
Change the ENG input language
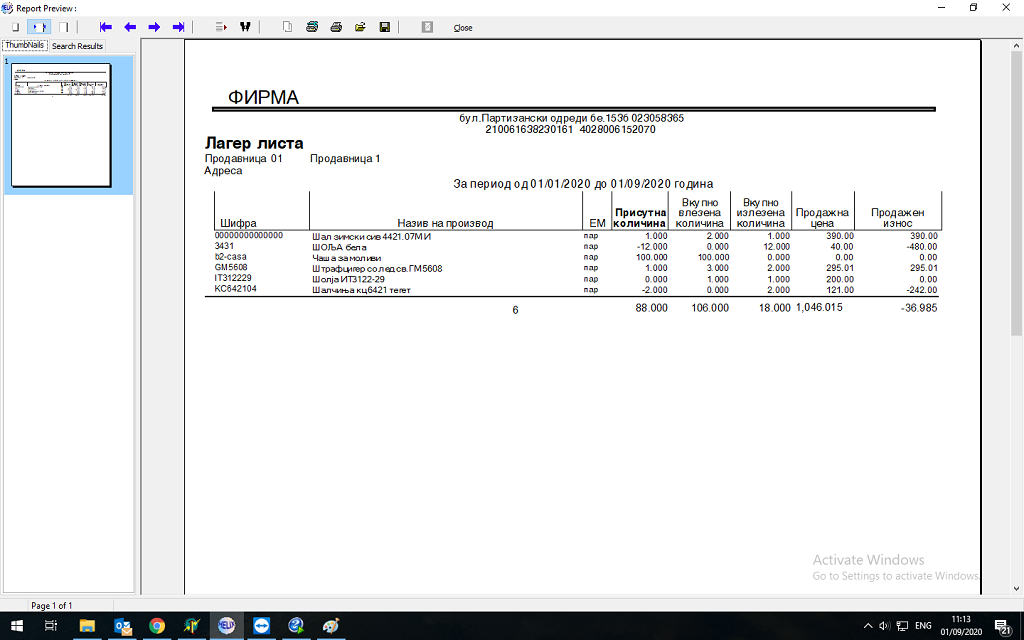[923, 626]
